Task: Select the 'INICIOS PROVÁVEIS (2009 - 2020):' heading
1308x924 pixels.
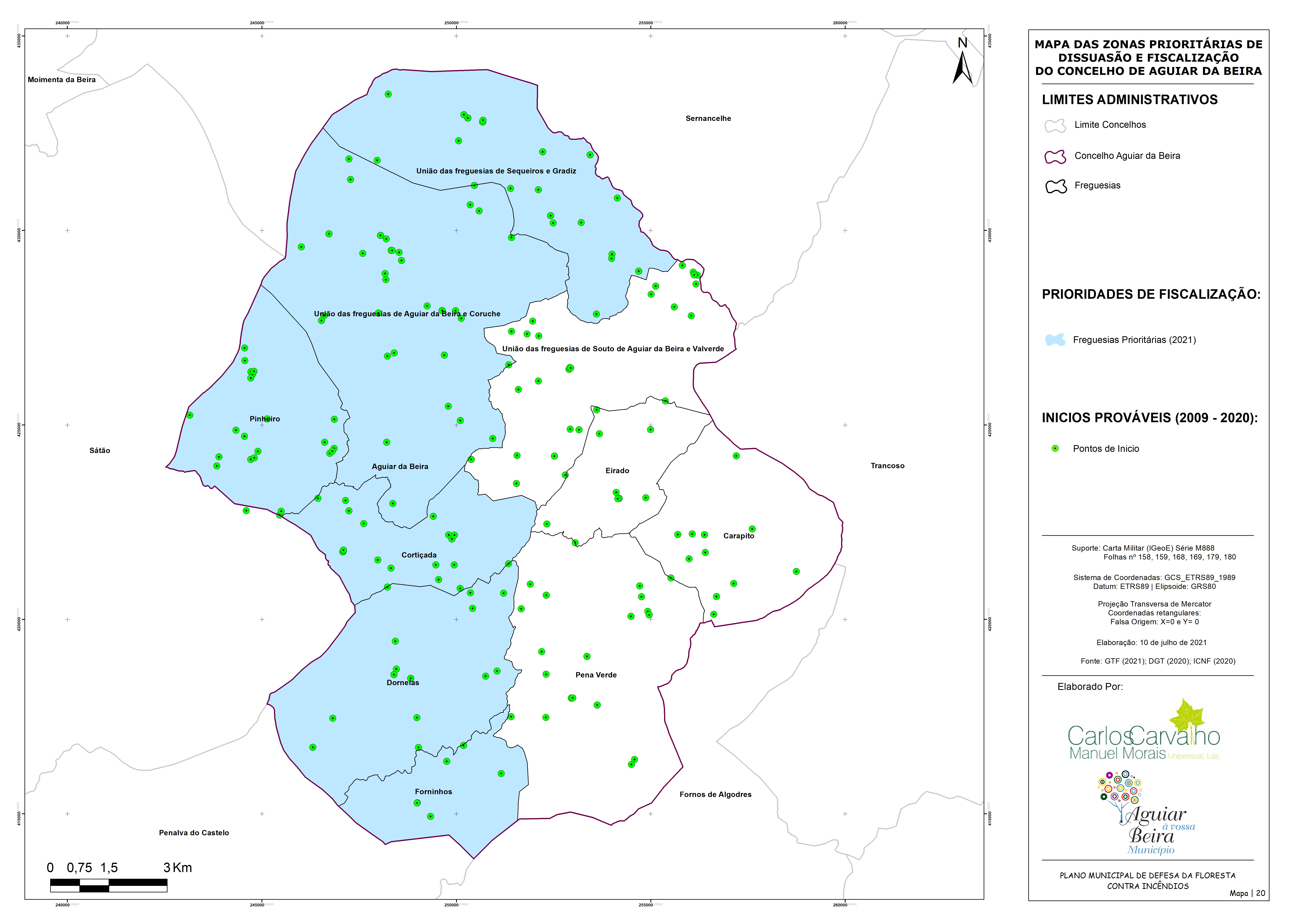Action: coord(1150,418)
